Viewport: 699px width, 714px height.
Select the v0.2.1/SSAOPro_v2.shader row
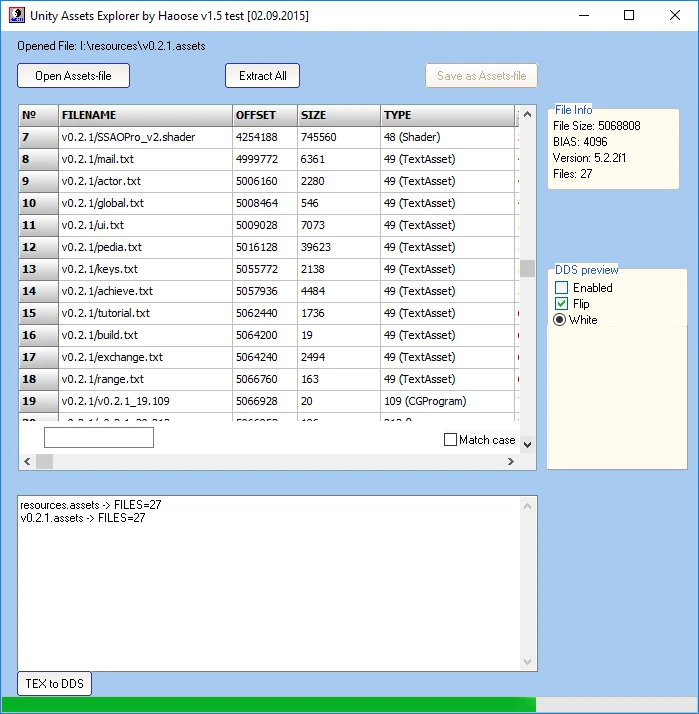pyautogui.click(x=144, y=137)
